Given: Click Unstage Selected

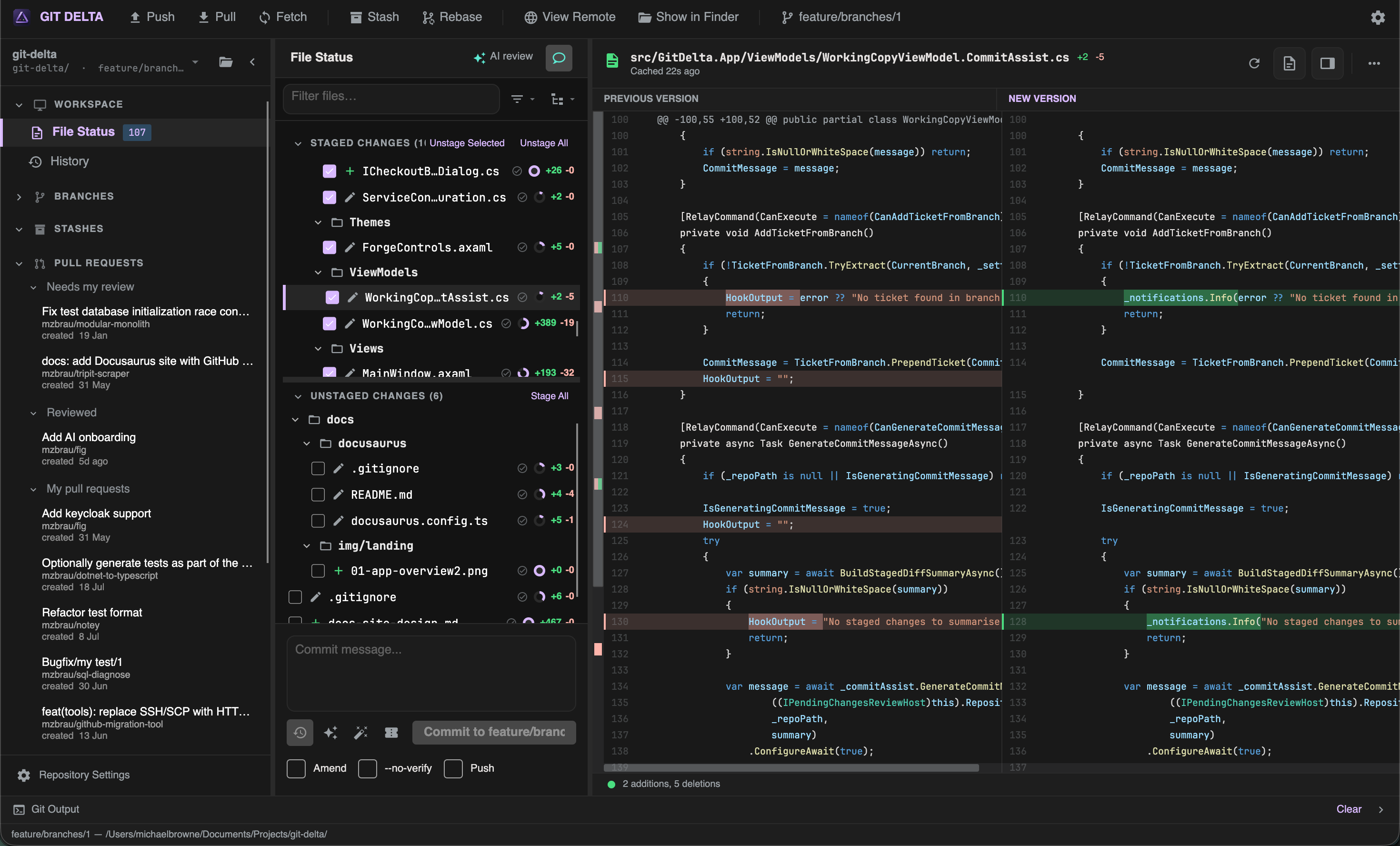Looking at the screenshot, I should 467,143.
